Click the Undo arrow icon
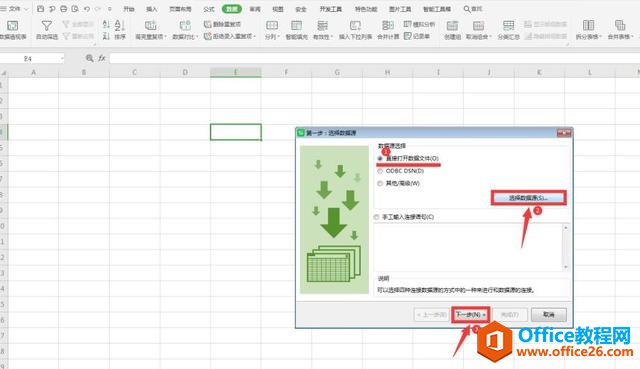640x369 pixels. [x=87, y=9]
